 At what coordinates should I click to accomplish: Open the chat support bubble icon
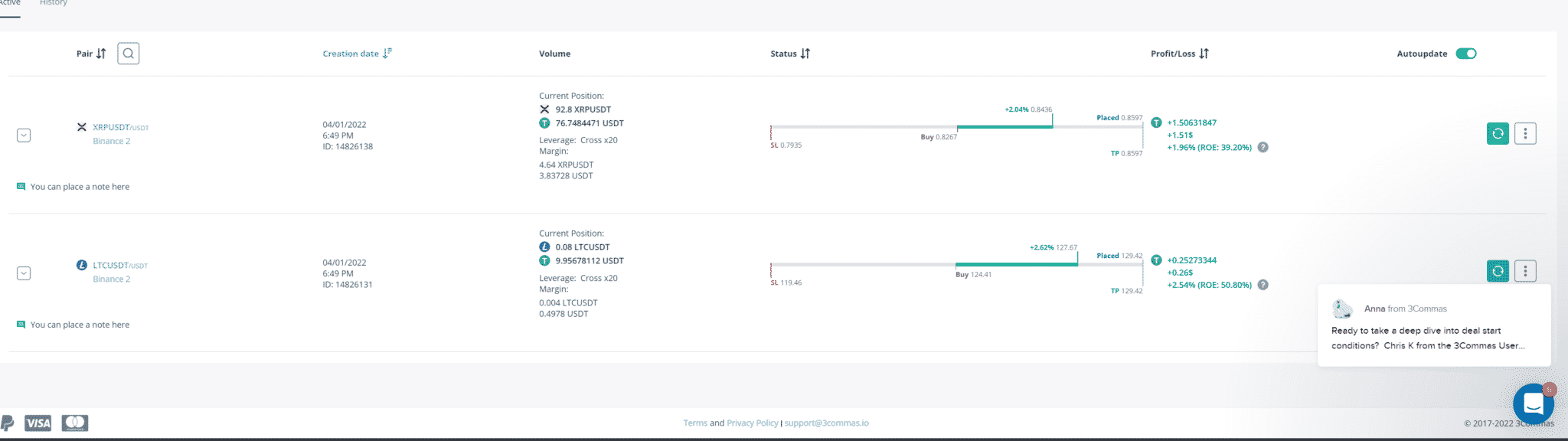point(1534,403)
